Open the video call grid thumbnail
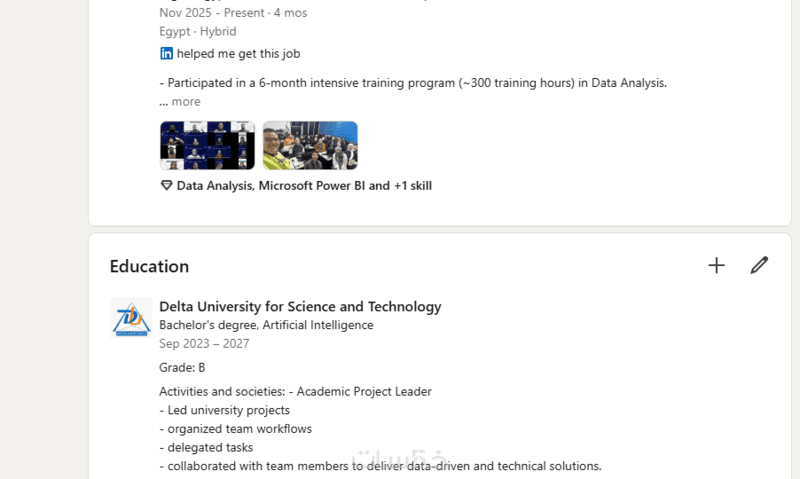The height and width of the screenshot is (479, 800). [x=207, y=145]
